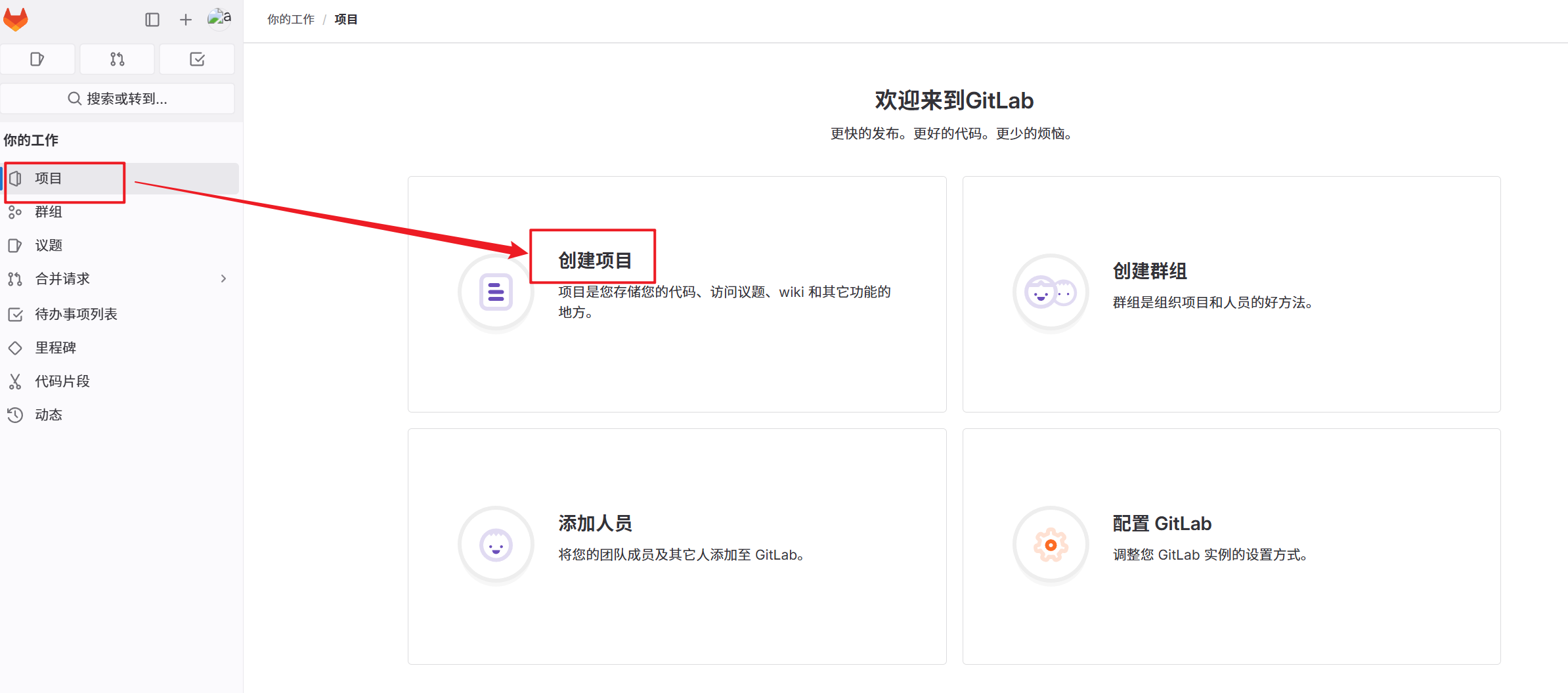Open the GitLab fox logo home
The width and height of the screenshot is (1568, 693).
pyautogui.click(x=16, y=20)
